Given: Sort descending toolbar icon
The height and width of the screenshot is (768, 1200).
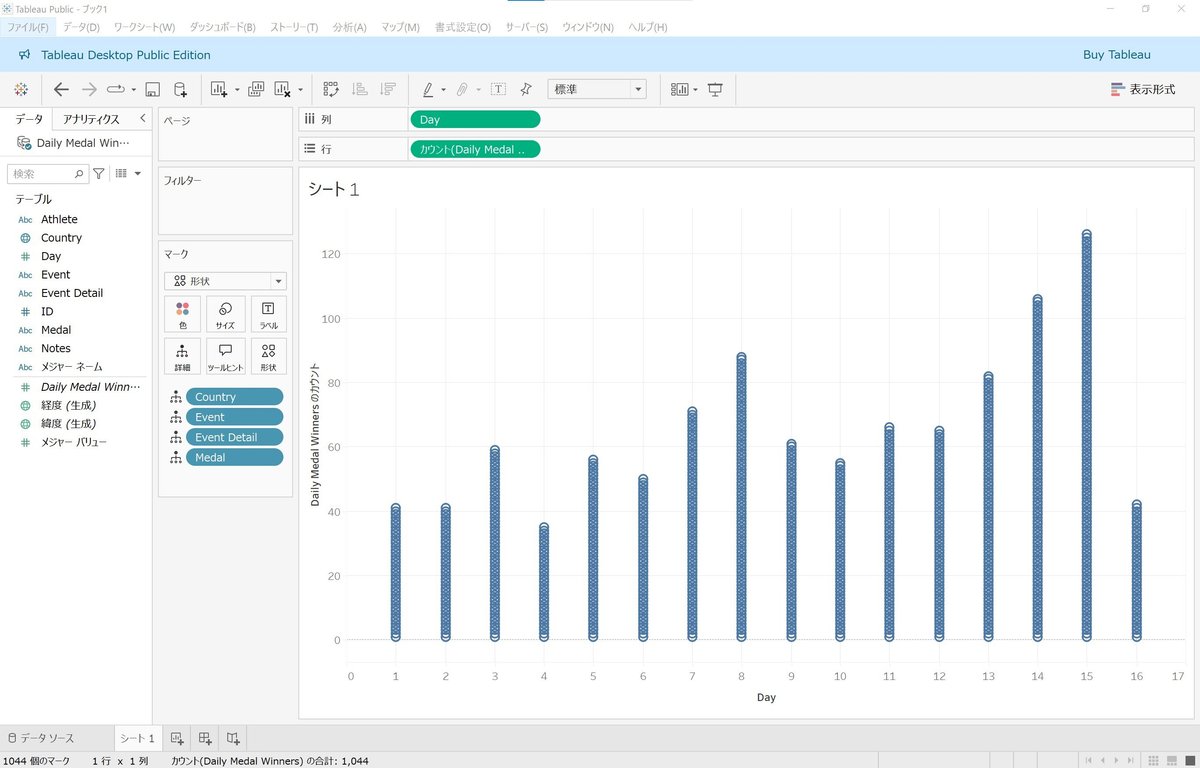Looking at the screenshot, I should coord(388,89).
